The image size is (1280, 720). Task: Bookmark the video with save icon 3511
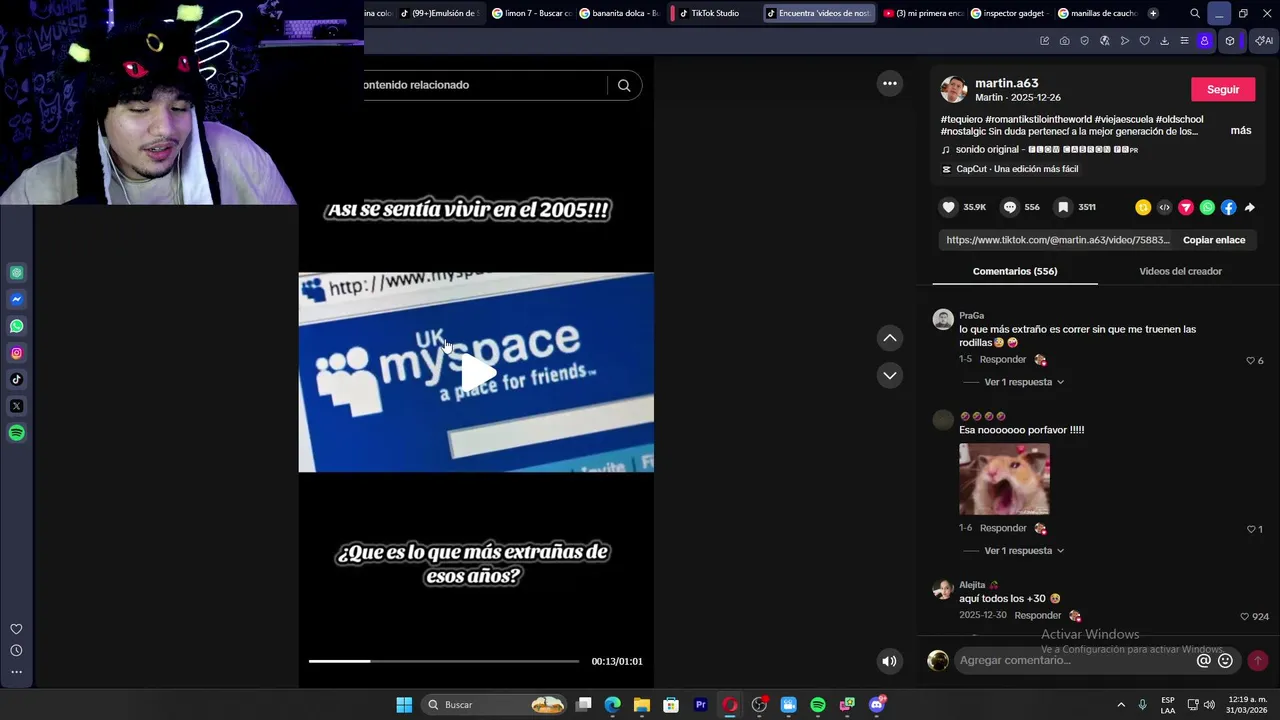1063,207
